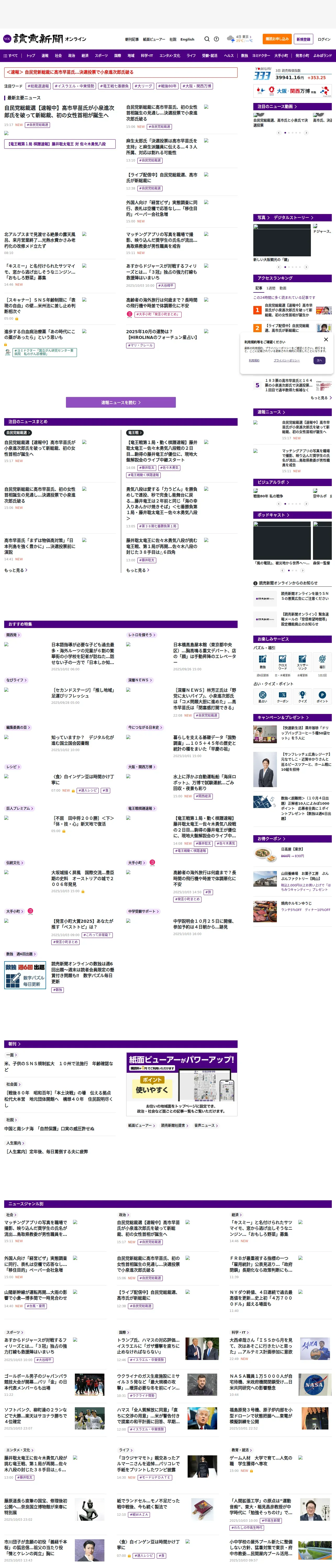Screen dimensions: 336x1568
Task: Open the 自民党総裁選 topic heading chevron
Action: [x=18, y=433]
